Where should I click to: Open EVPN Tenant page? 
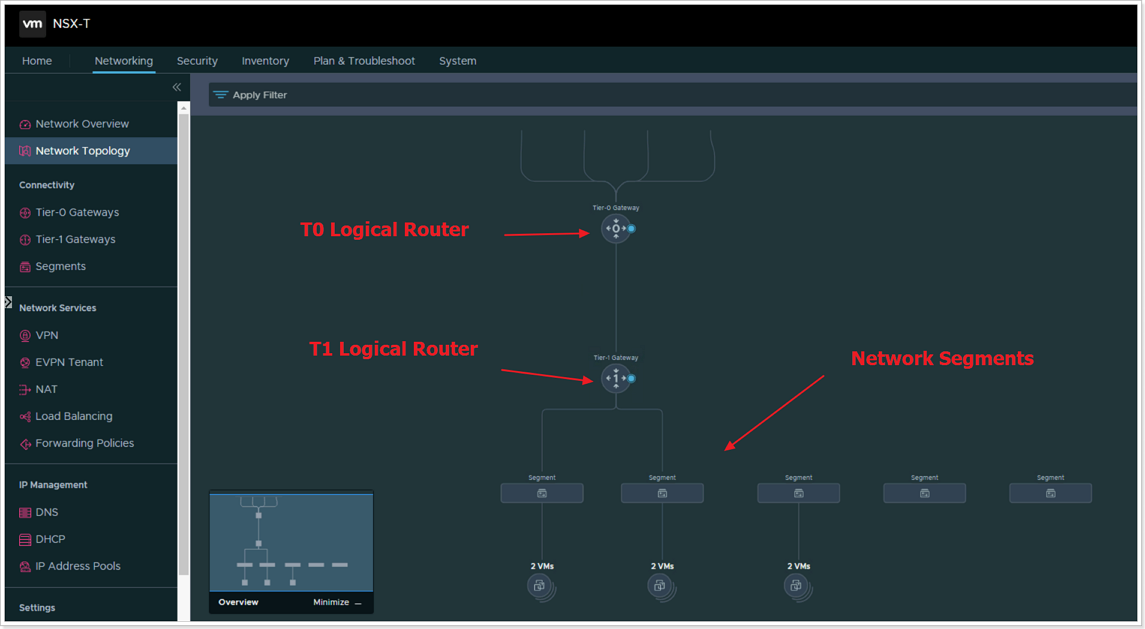69,362
